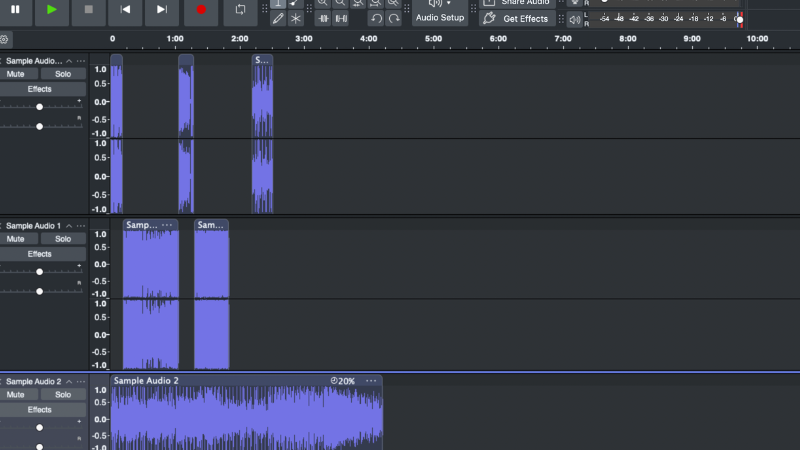Start recording with the red Record button

point(201,10)
